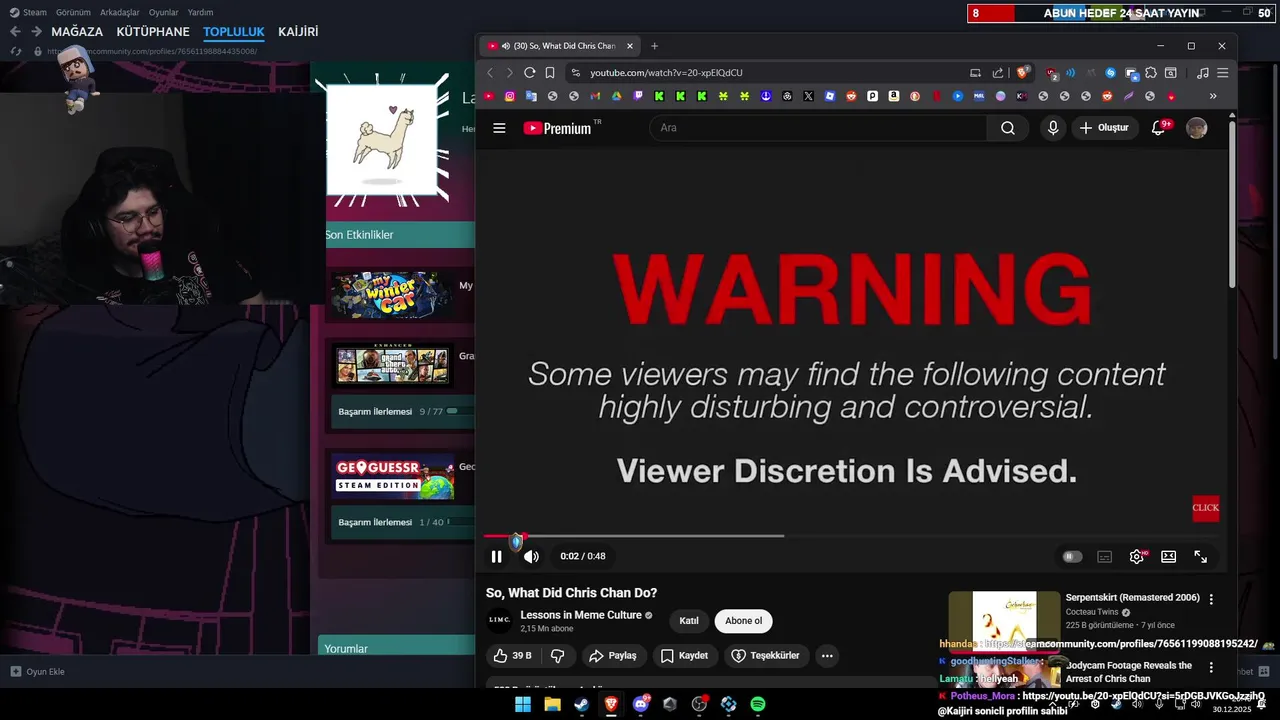Reload the YouTube page in Brave
Image resolution: width=1280 pixels, height=720 pixels.
click(529, 73)
